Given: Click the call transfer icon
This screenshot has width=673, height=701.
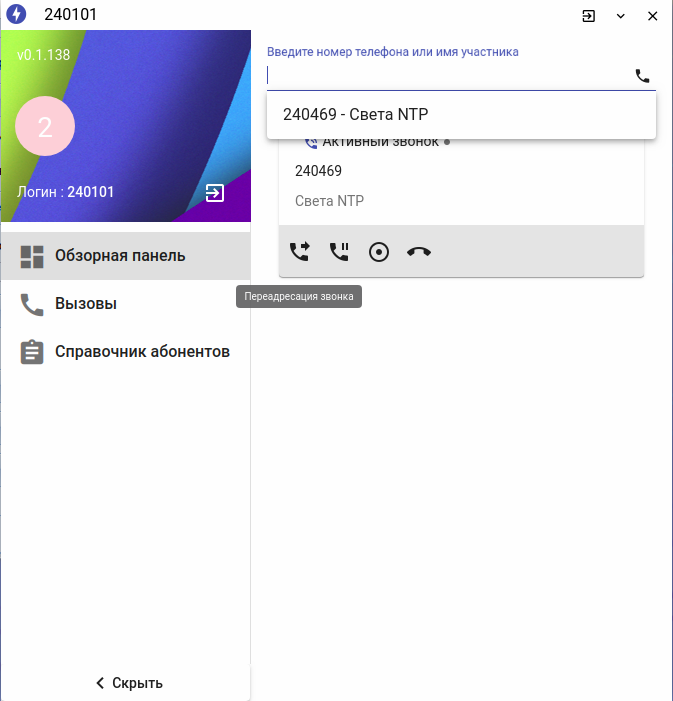Looking at the screenshot, I should tap(300, 252).
